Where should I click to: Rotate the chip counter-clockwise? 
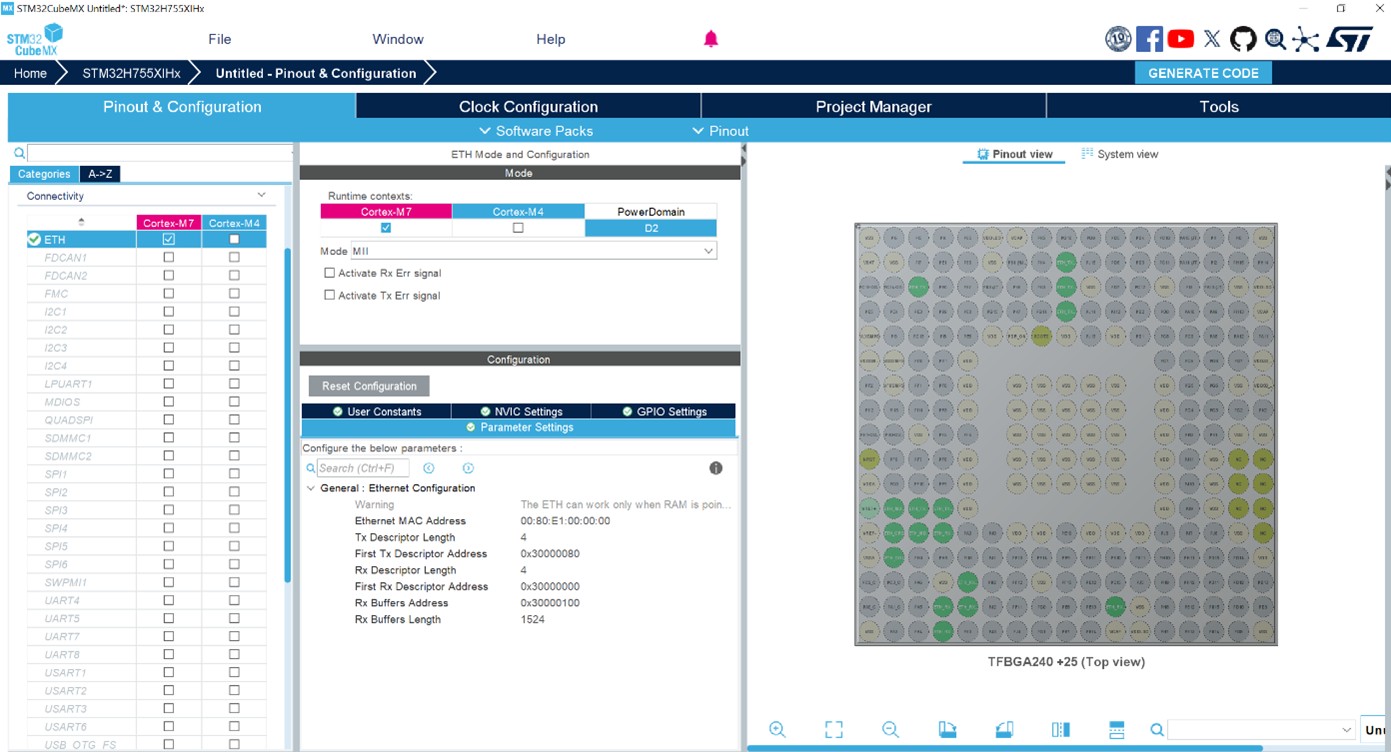(1004, 730)
